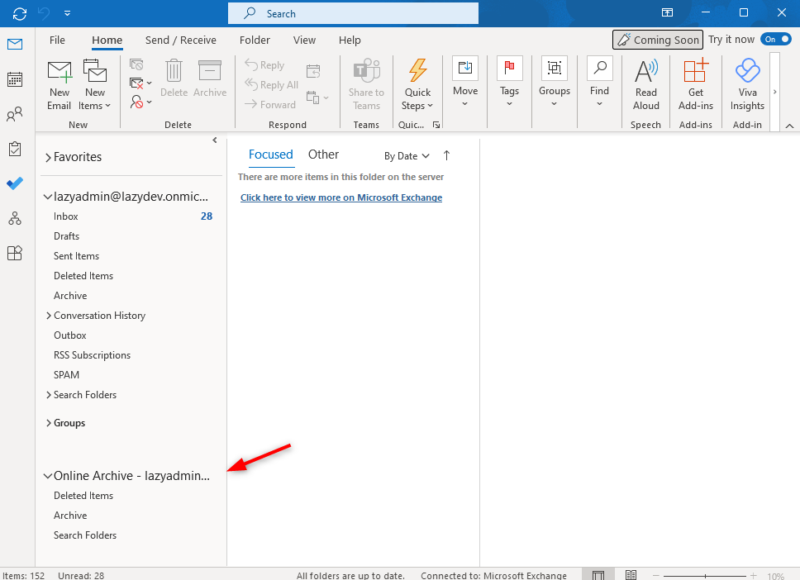Share the message to Teams
This screenshot has height=580, width=800.
(x=366, y=84)
